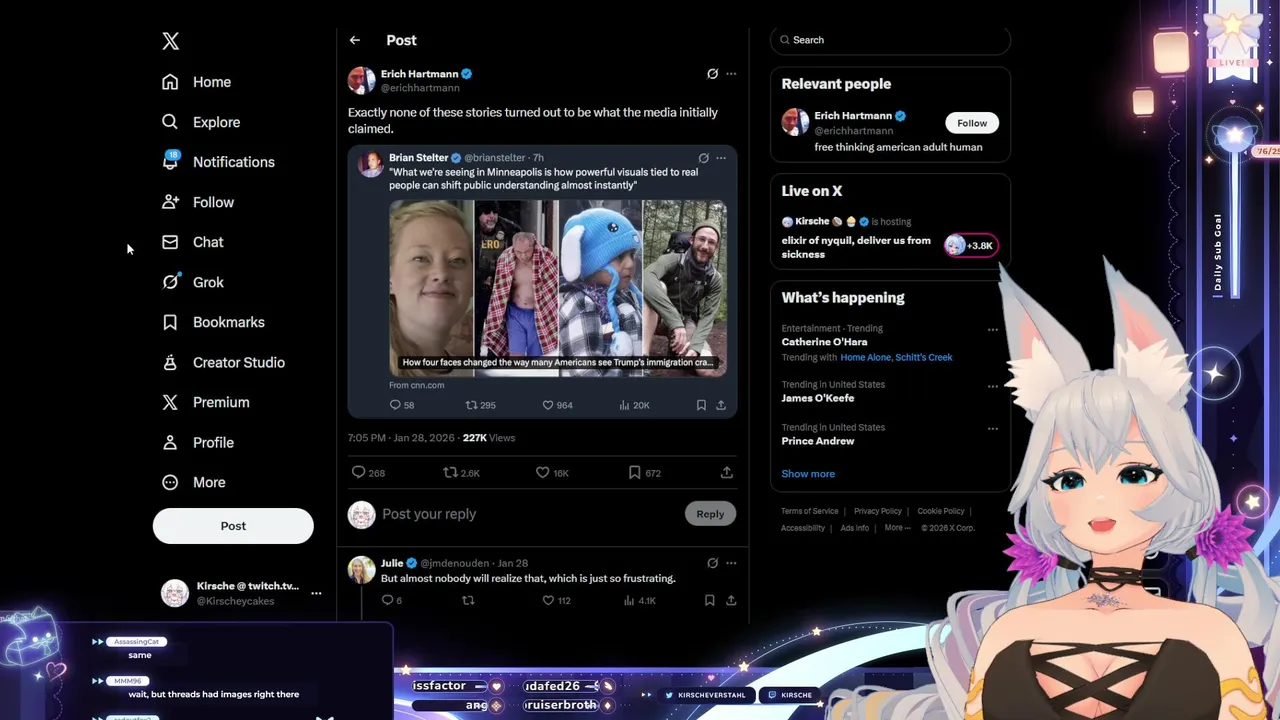Click the Post your reply field
Viewport: 1280px width, 720px height.
click(x=528, y=514)
